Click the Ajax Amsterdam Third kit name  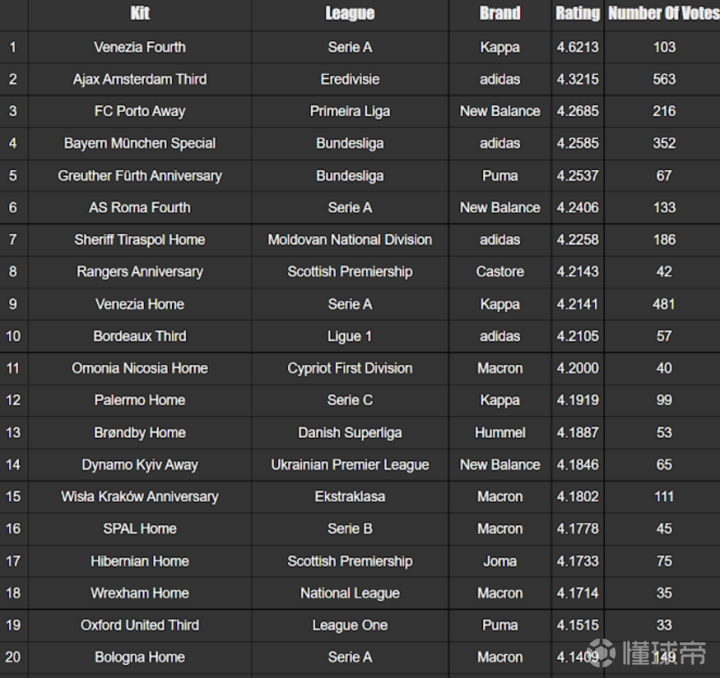139,79
